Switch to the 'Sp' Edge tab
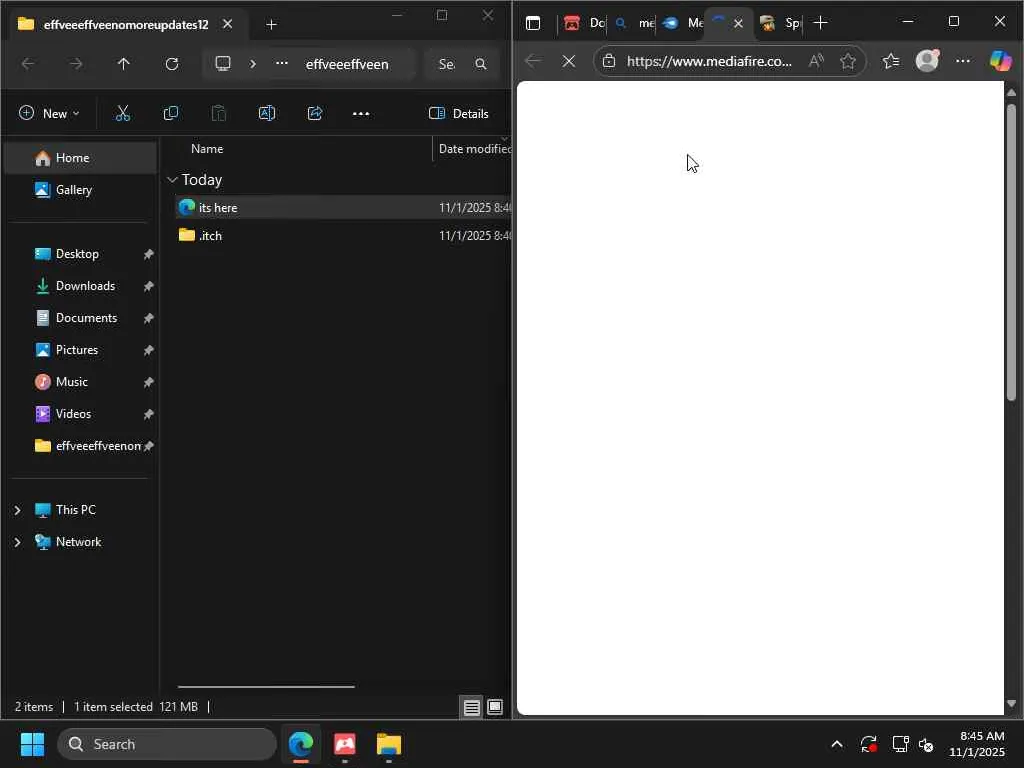Image resolution: width=1024 pixels, height=768 pixels. pyautogui.click(x=780, y=24)
